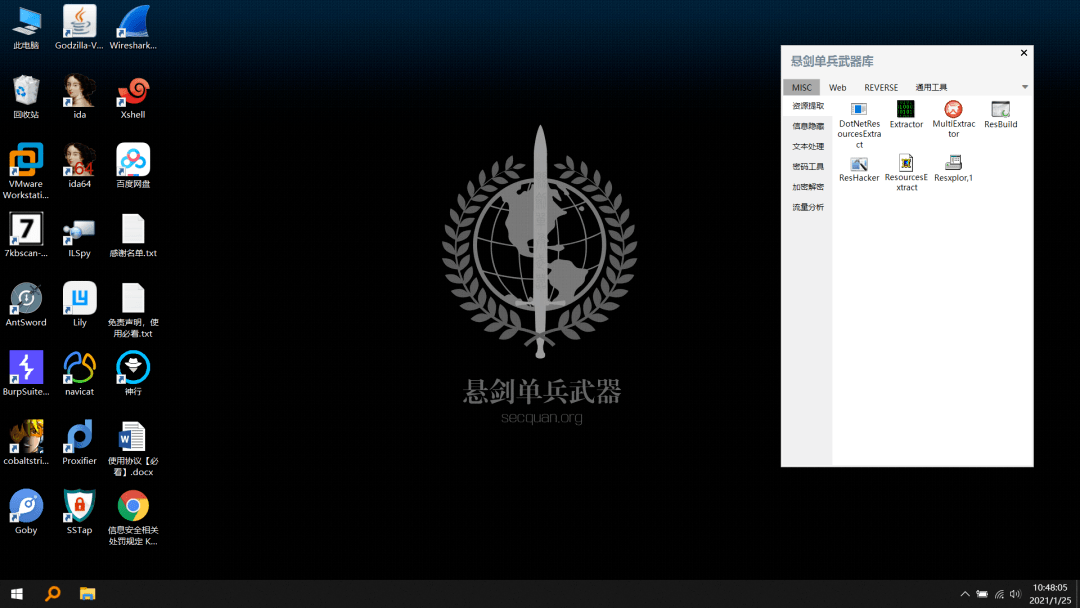Select the MISC tab
The height and width of the screenshot is (608, 1080).
pos(802,87)
